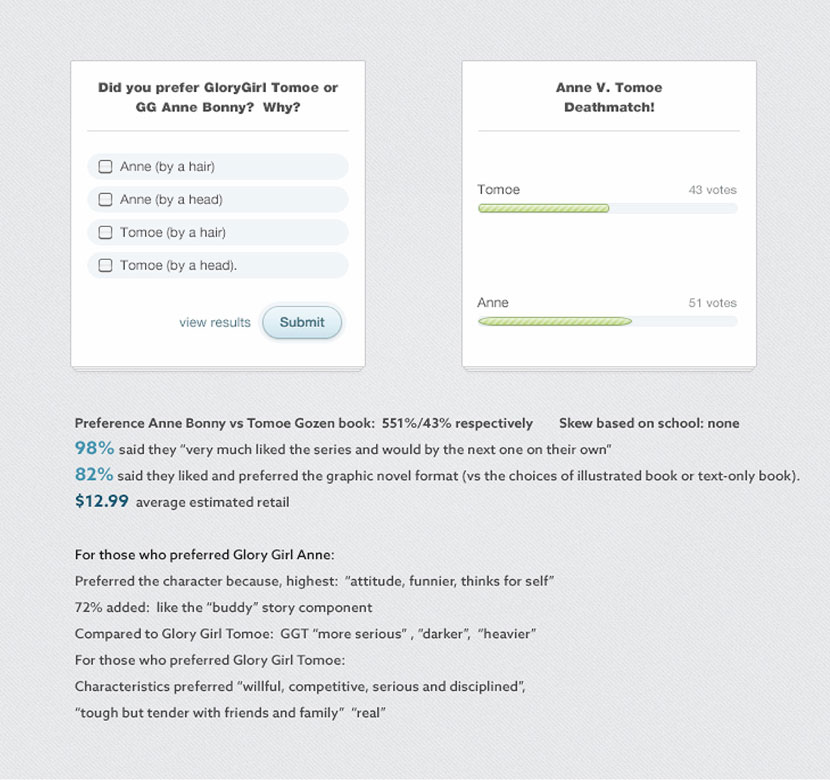The image size is (830, 780).
Task: Click the "Anne" name above the results bar
Action: [493, 303]
